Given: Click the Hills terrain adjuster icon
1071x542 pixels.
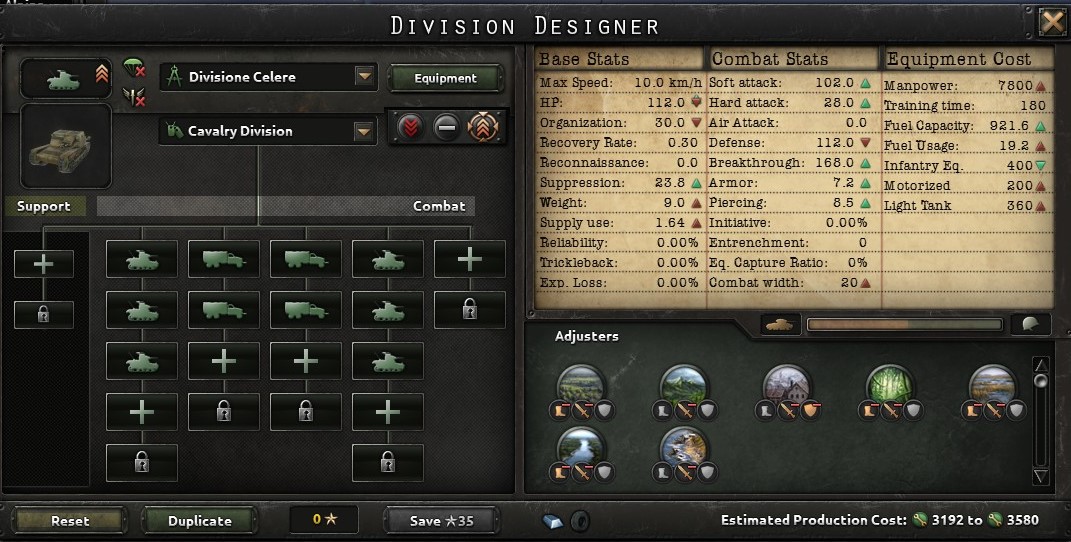Looking at the screenshot, I should pos(684,387).
